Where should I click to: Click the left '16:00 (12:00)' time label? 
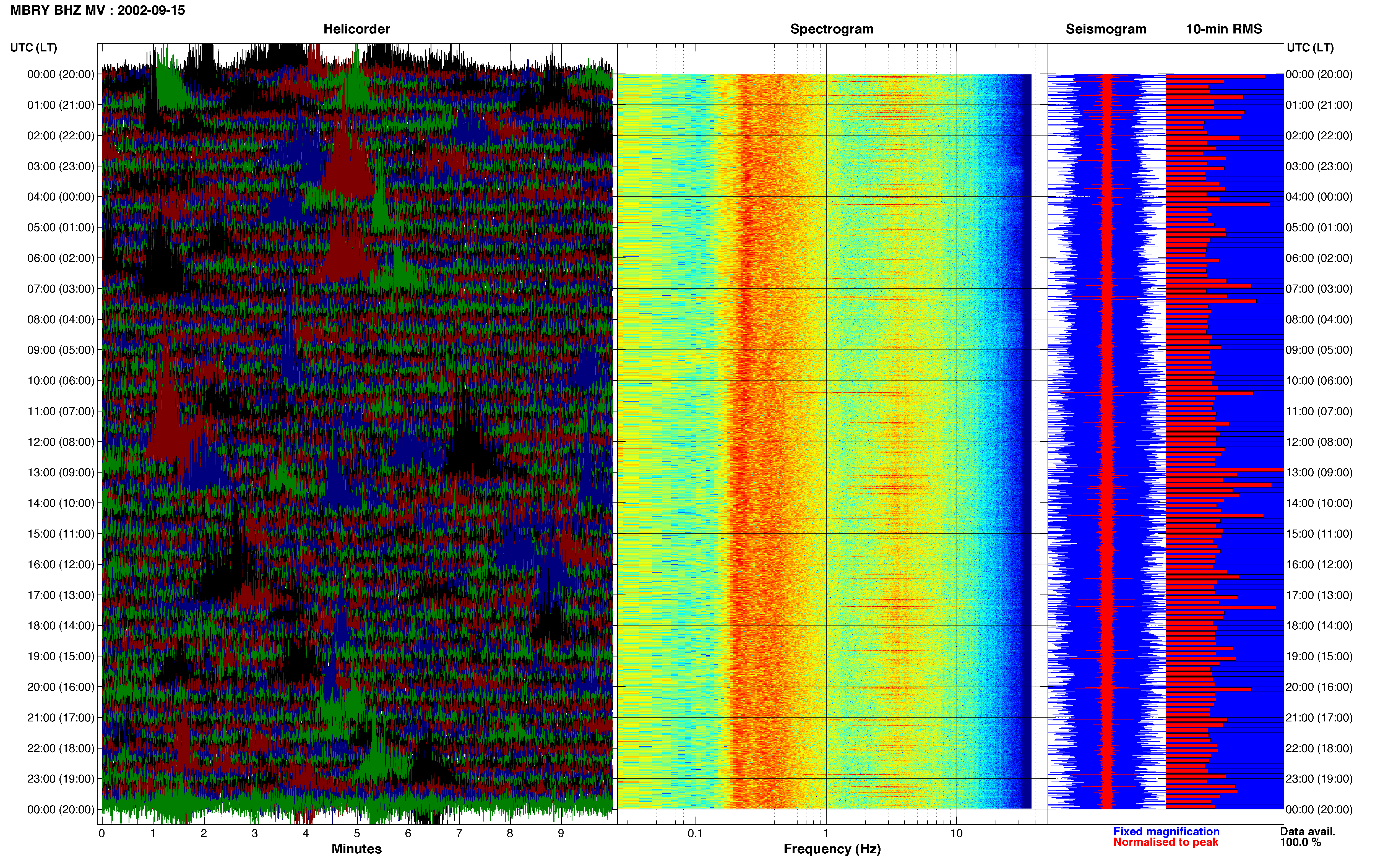pyautogui.click(x=61, y=564)
